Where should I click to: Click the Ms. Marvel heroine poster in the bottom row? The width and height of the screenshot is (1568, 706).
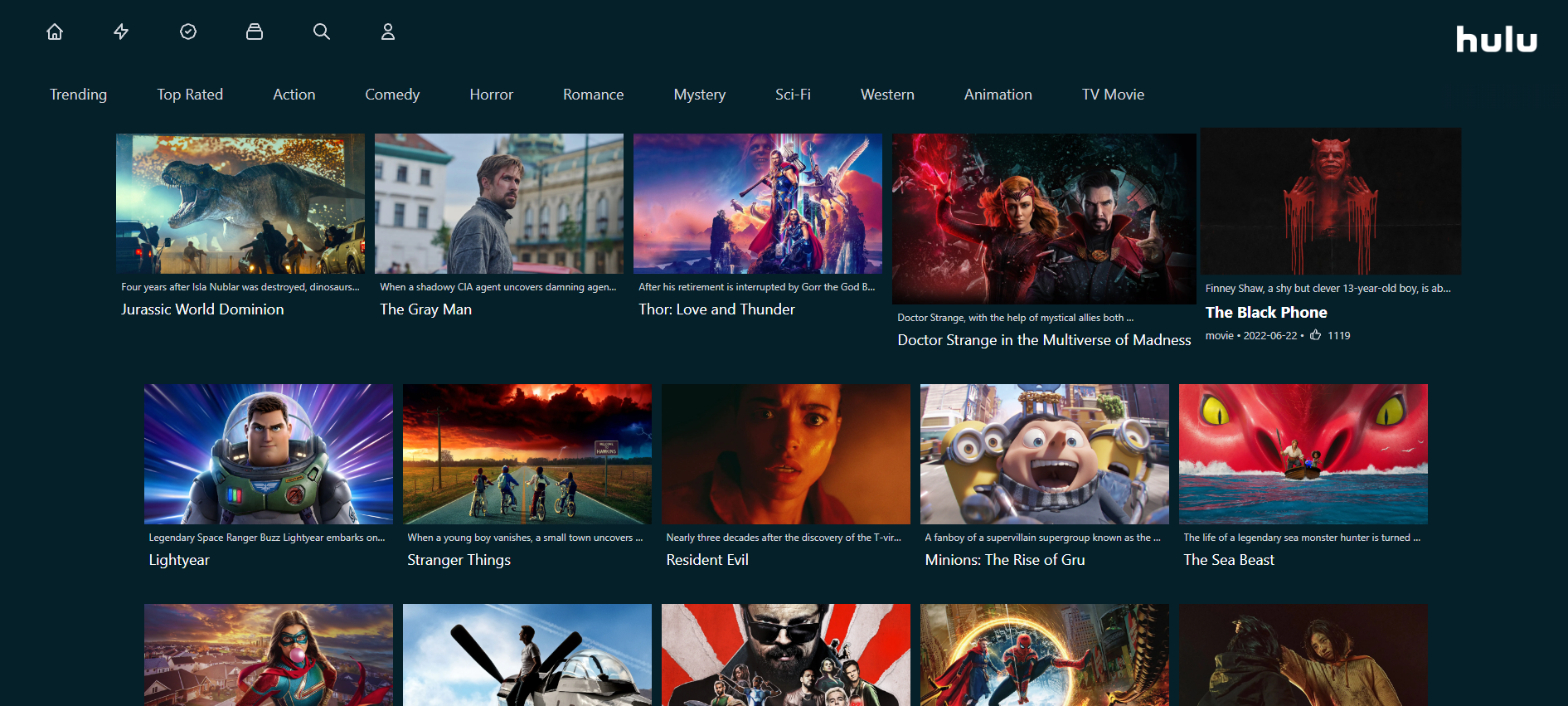click(269, 655)
